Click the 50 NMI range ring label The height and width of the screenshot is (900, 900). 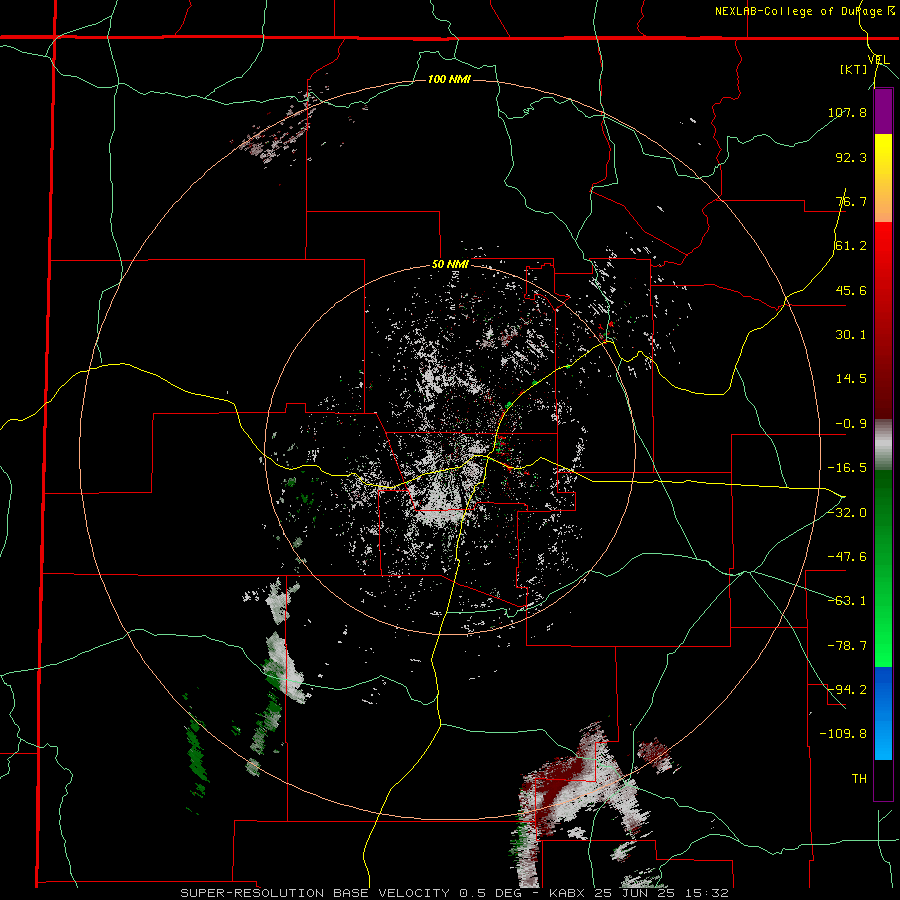(x=450, y=265)
